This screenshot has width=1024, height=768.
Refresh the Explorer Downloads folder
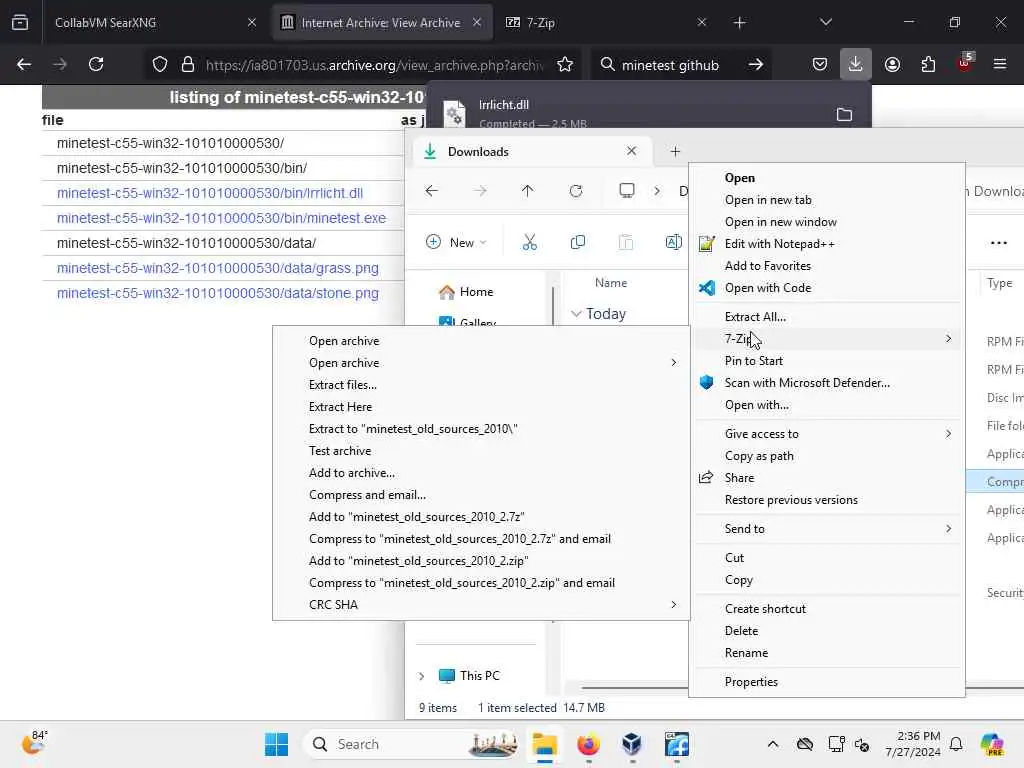575,191
